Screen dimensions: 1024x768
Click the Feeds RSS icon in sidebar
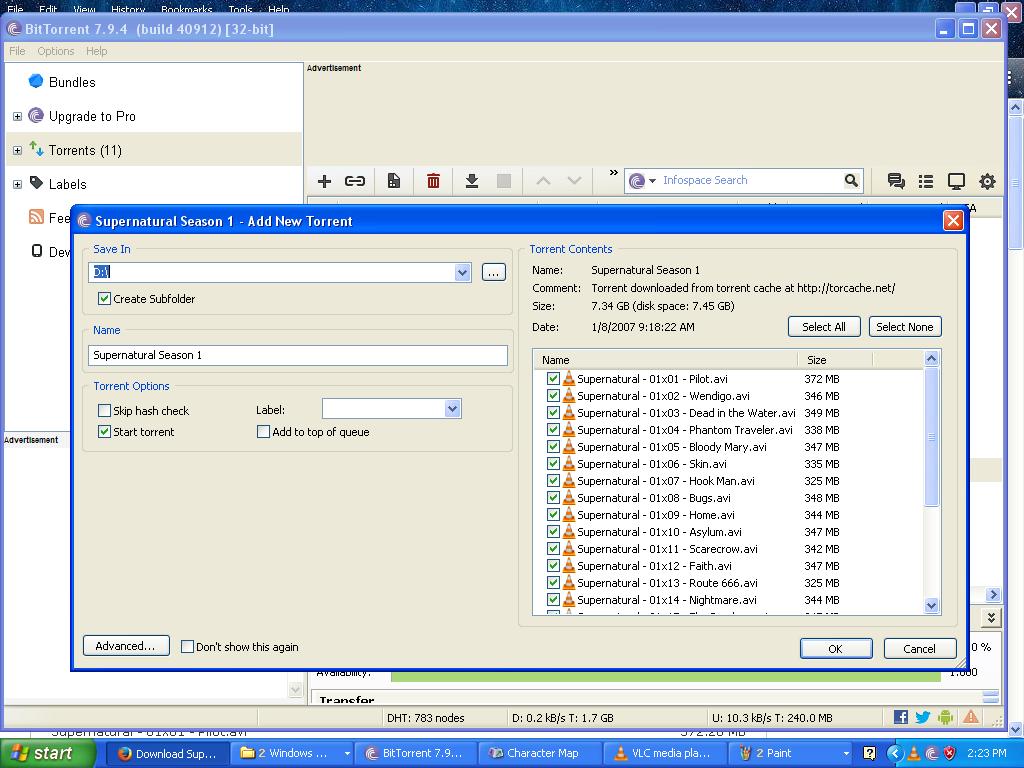37,217
